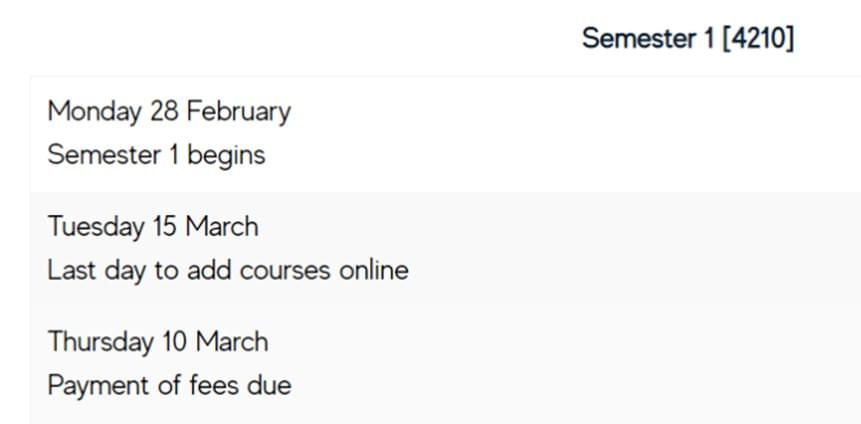Image resolution: width=861 pixels, height=424 pixels.
Task: Select the Monday 28 February date line
Action: click(169, 112)
